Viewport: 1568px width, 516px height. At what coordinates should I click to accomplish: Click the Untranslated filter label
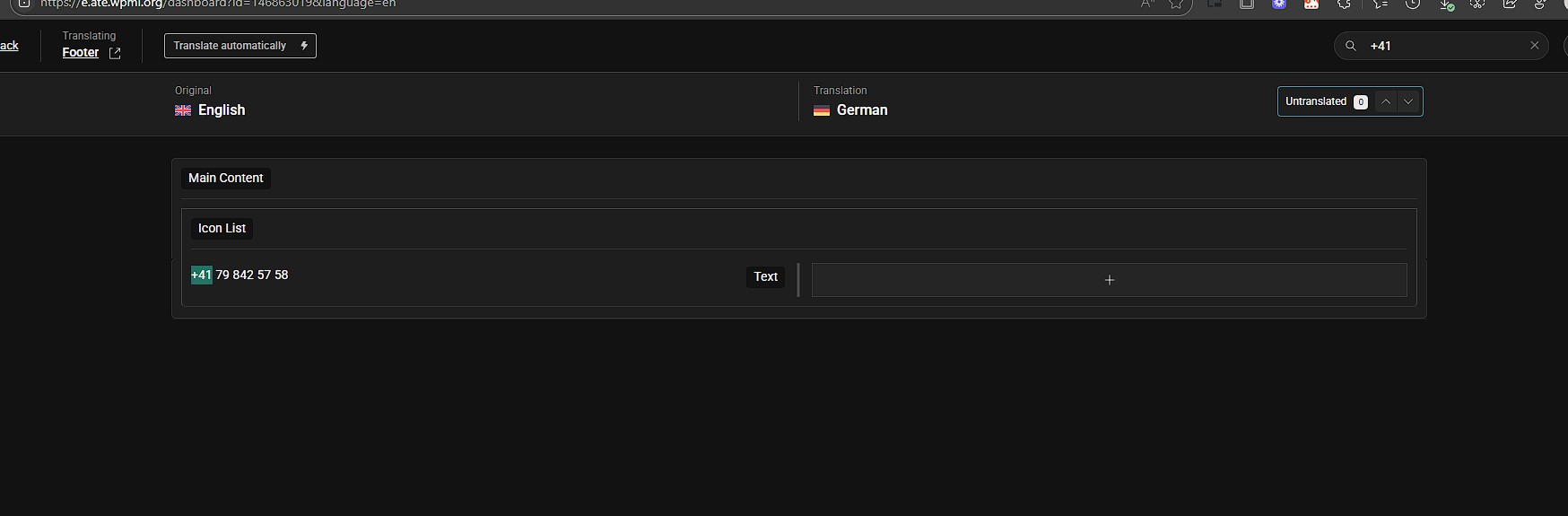[x=1316, y=101]
